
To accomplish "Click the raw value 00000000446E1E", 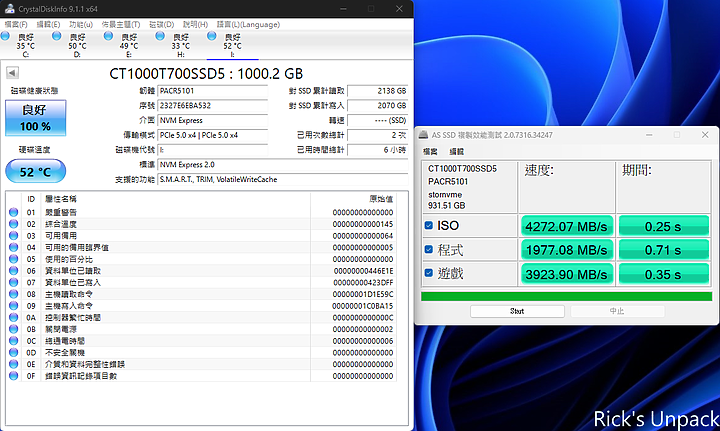I will (363, 271).
